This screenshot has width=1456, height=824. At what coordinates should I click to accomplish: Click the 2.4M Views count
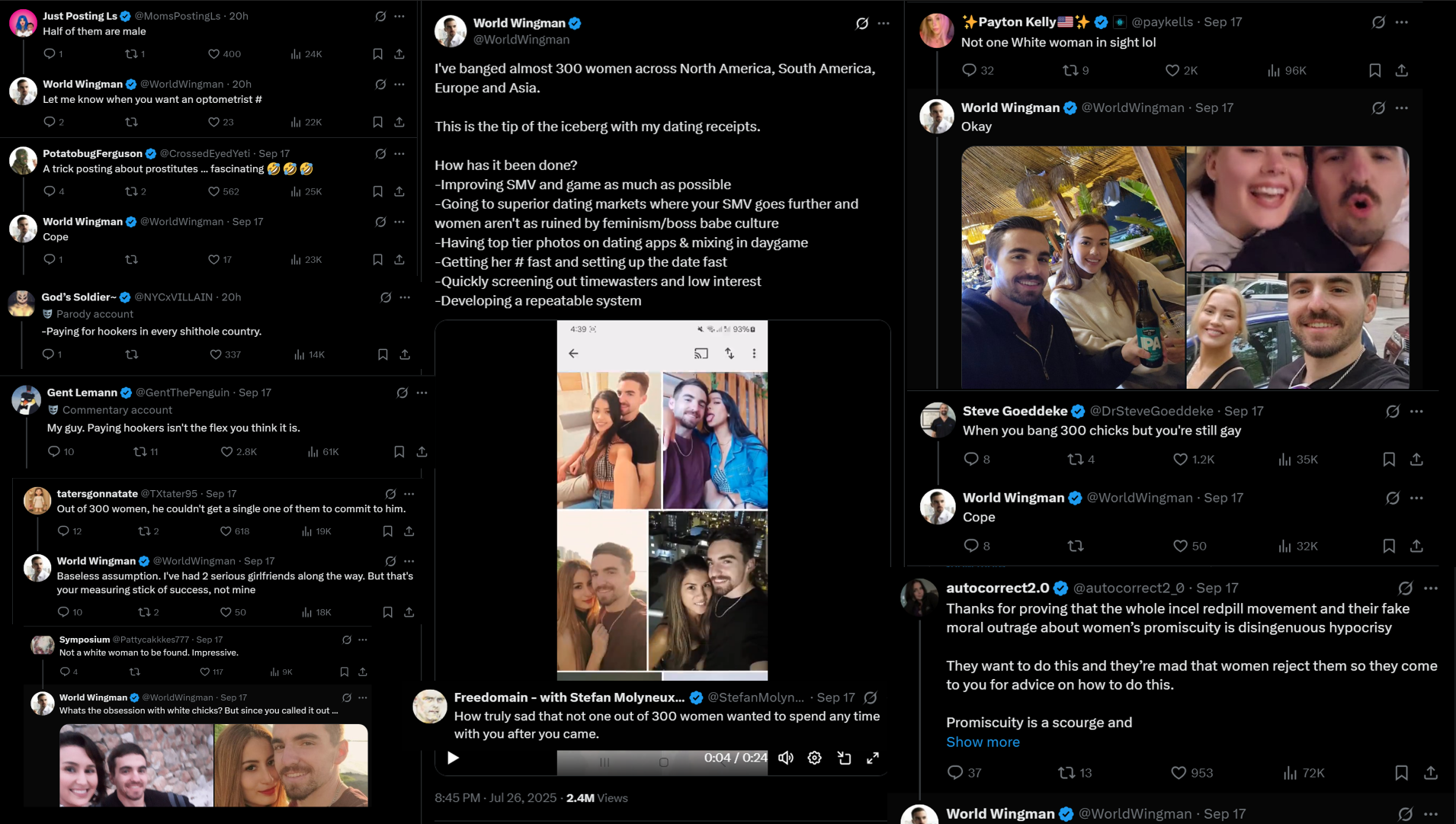point(597,798)
